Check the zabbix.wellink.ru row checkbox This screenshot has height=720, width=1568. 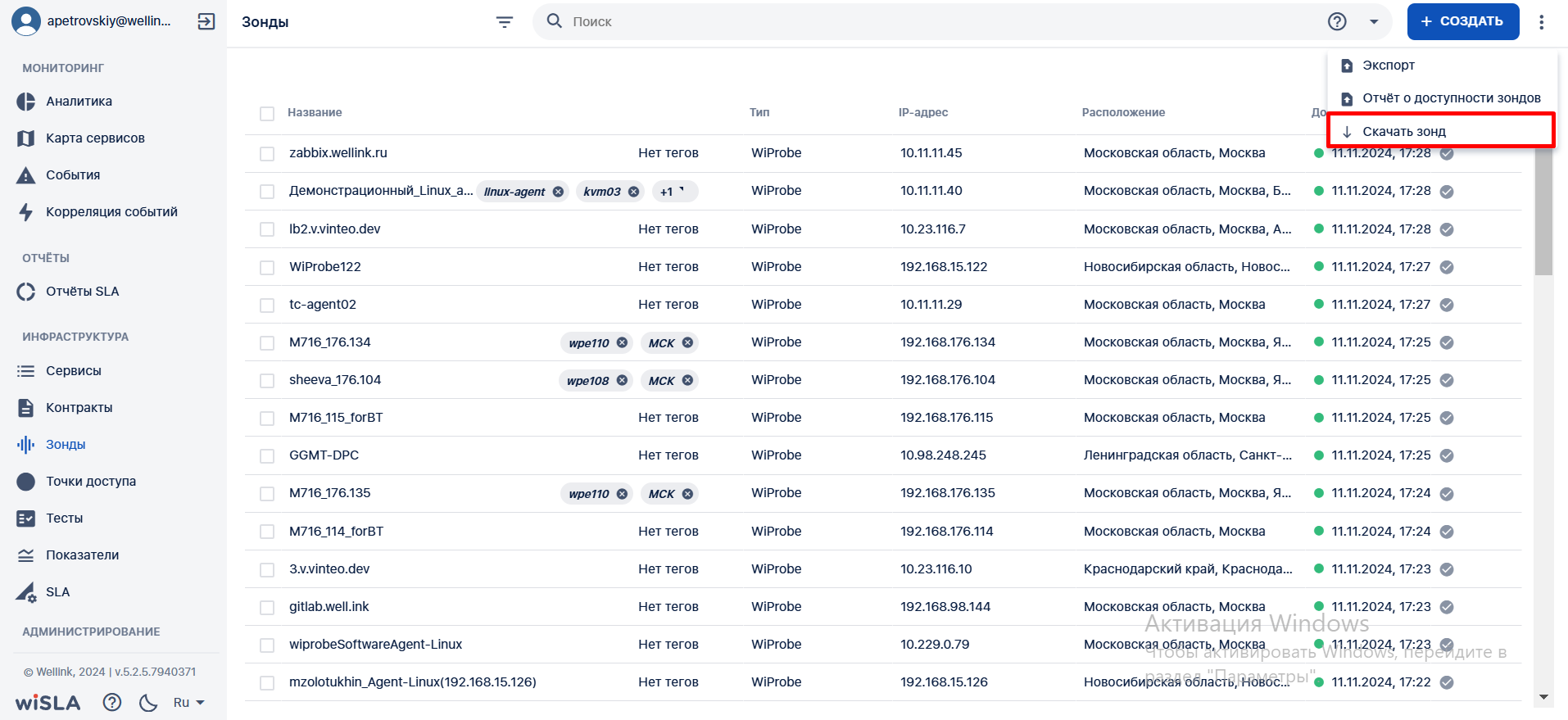(x=267, y=154)
